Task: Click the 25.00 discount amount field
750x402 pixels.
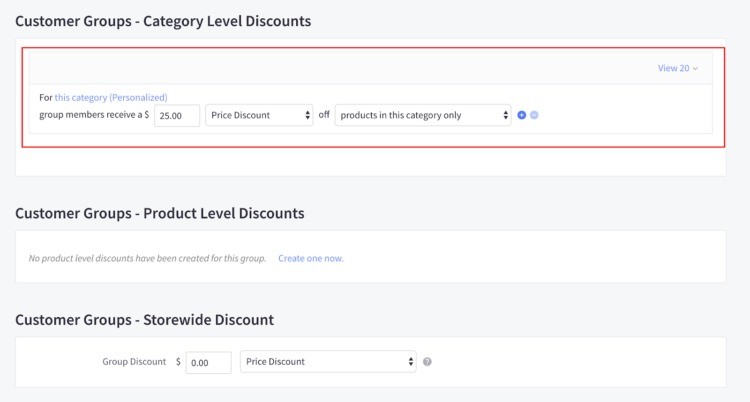Action: [x=177, y=115]
